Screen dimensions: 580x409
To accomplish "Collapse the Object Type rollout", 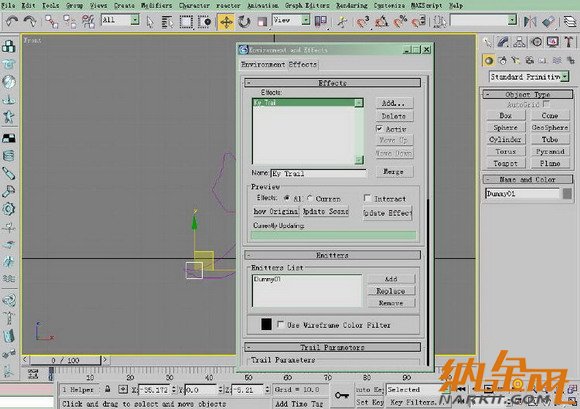I will (527, 94).
